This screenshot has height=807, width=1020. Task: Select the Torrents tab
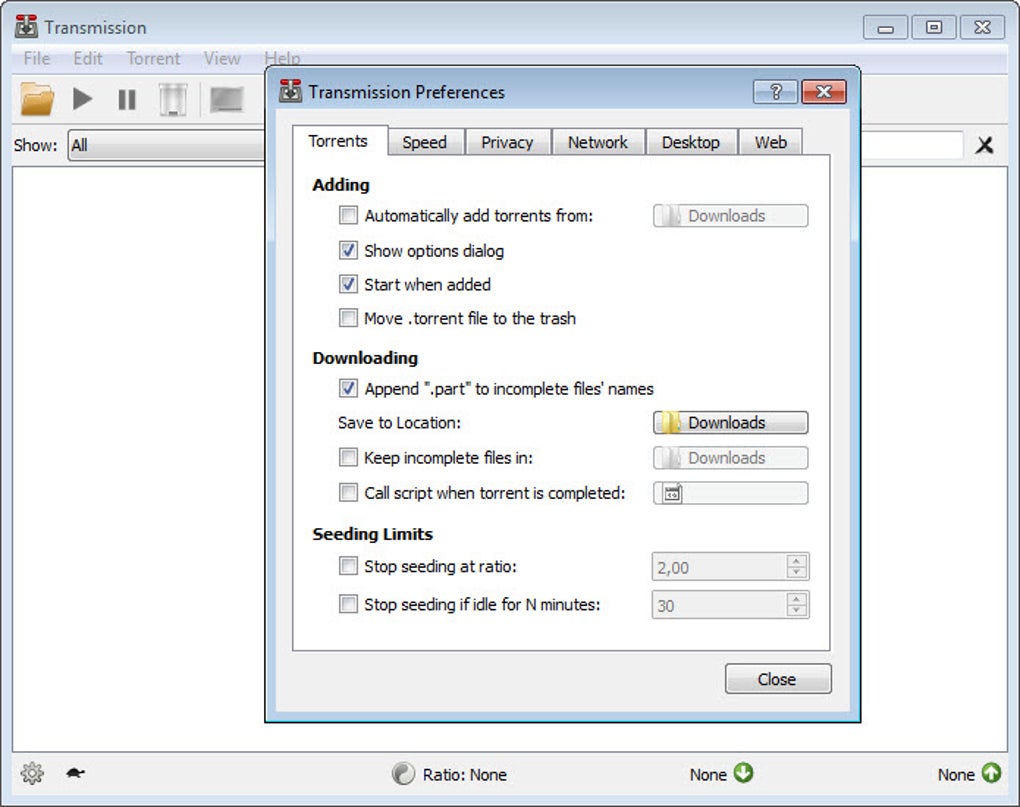pos(338,141)
